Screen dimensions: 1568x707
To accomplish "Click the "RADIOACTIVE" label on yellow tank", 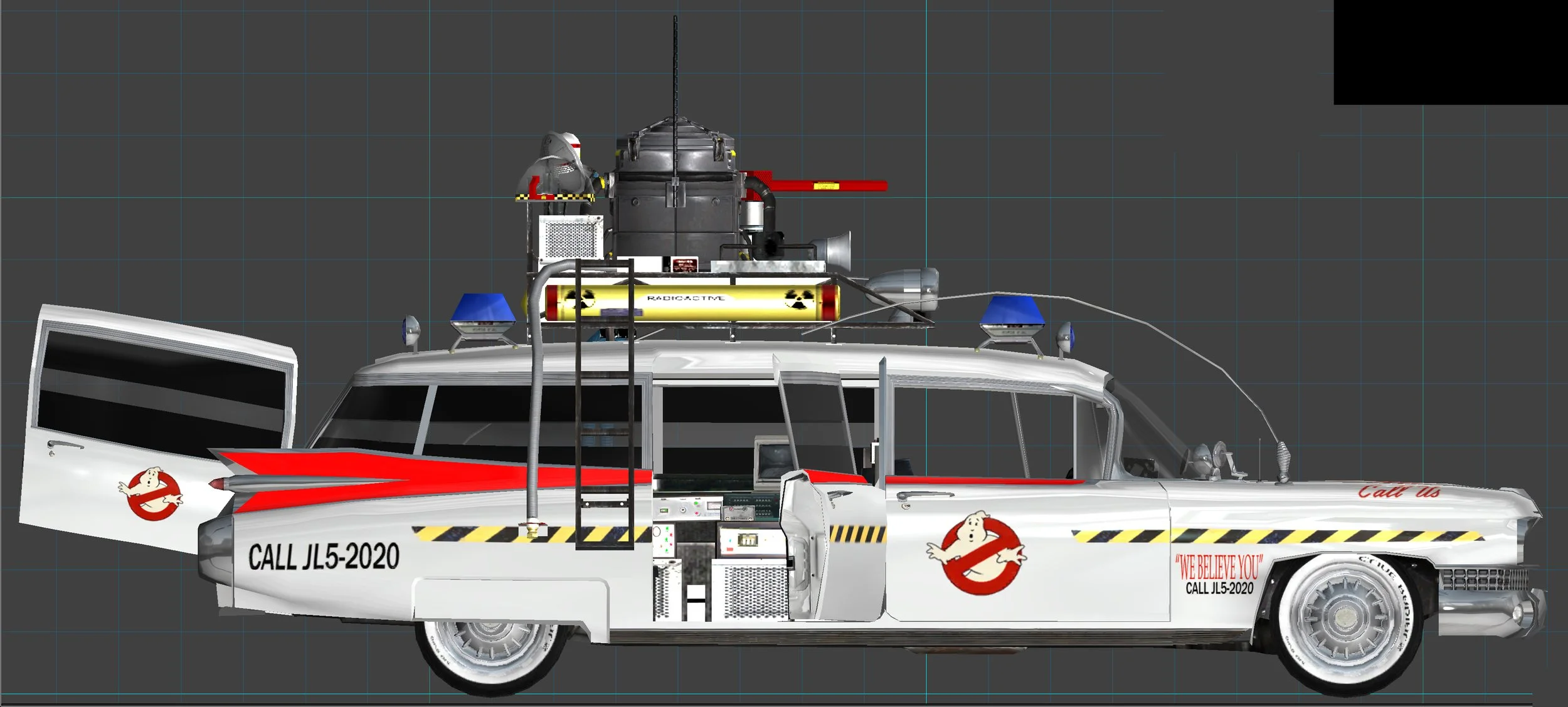I will coord(686,298).
